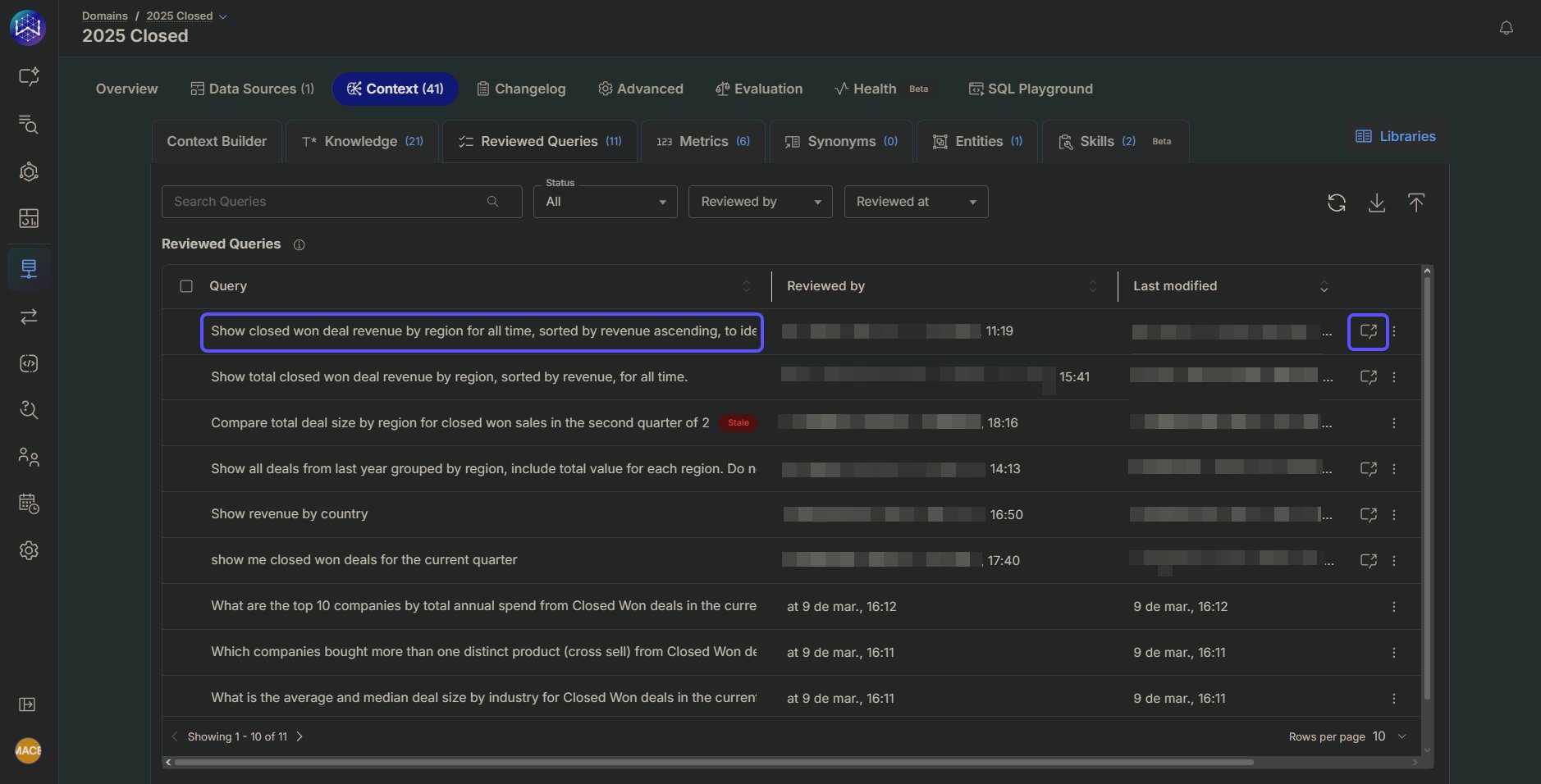The width and height of the screenshot is (1541, 784).
Task: Sort by Reviewed by column
Action: tap(1092, 286)
